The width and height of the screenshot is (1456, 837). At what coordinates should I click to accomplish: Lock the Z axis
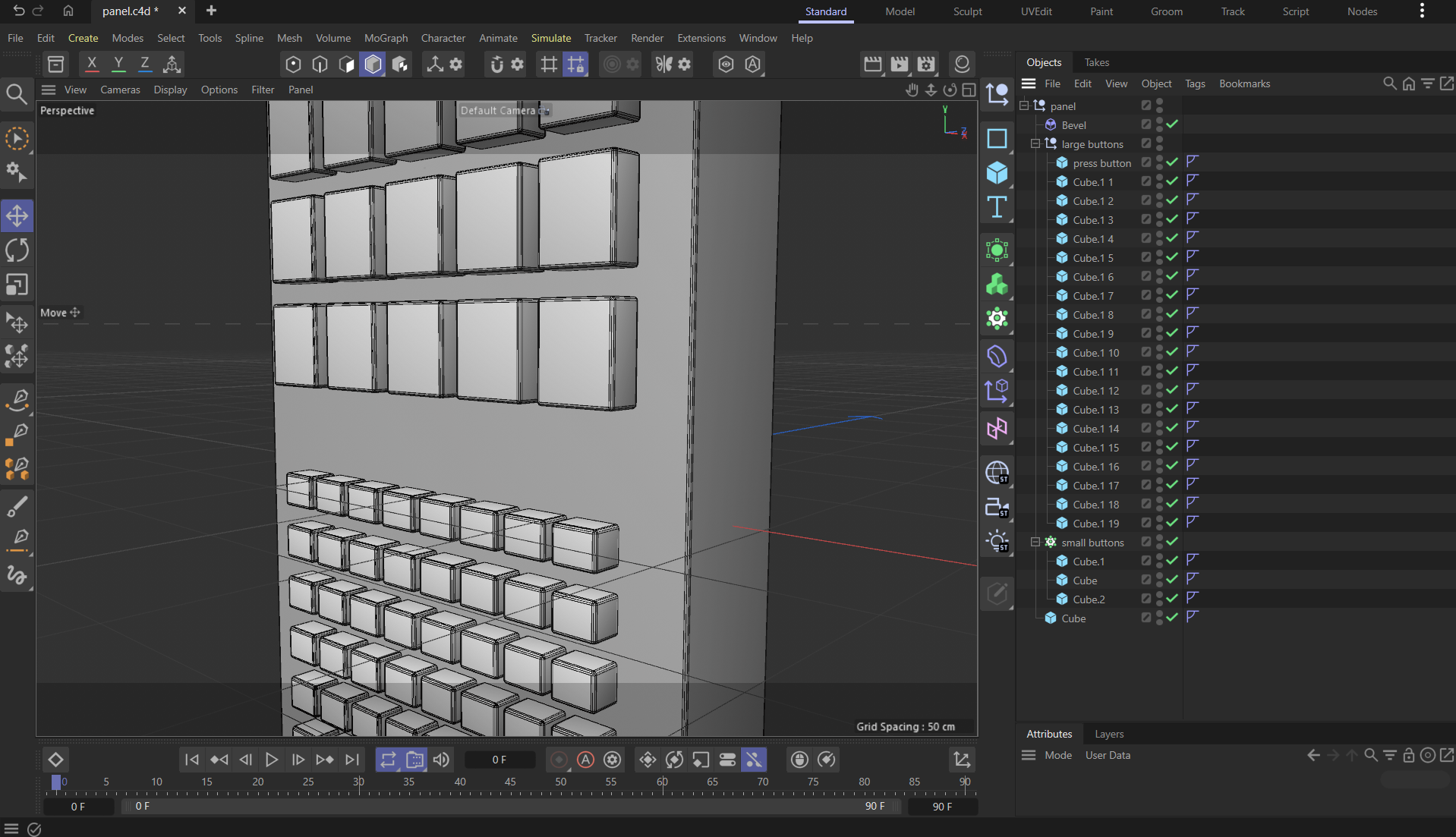(145, 65)
